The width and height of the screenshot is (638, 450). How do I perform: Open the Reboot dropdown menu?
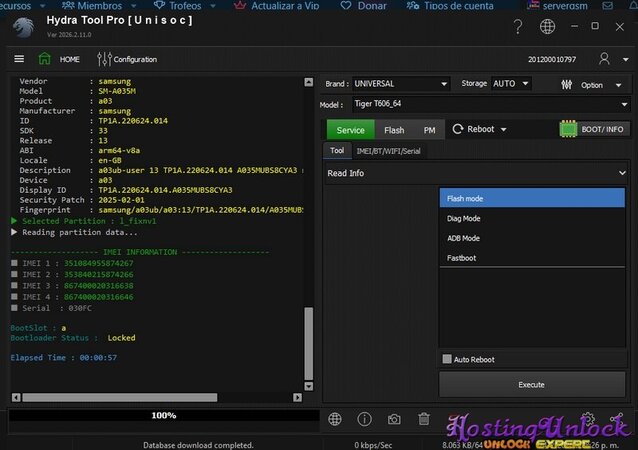[x=480, y=129]
